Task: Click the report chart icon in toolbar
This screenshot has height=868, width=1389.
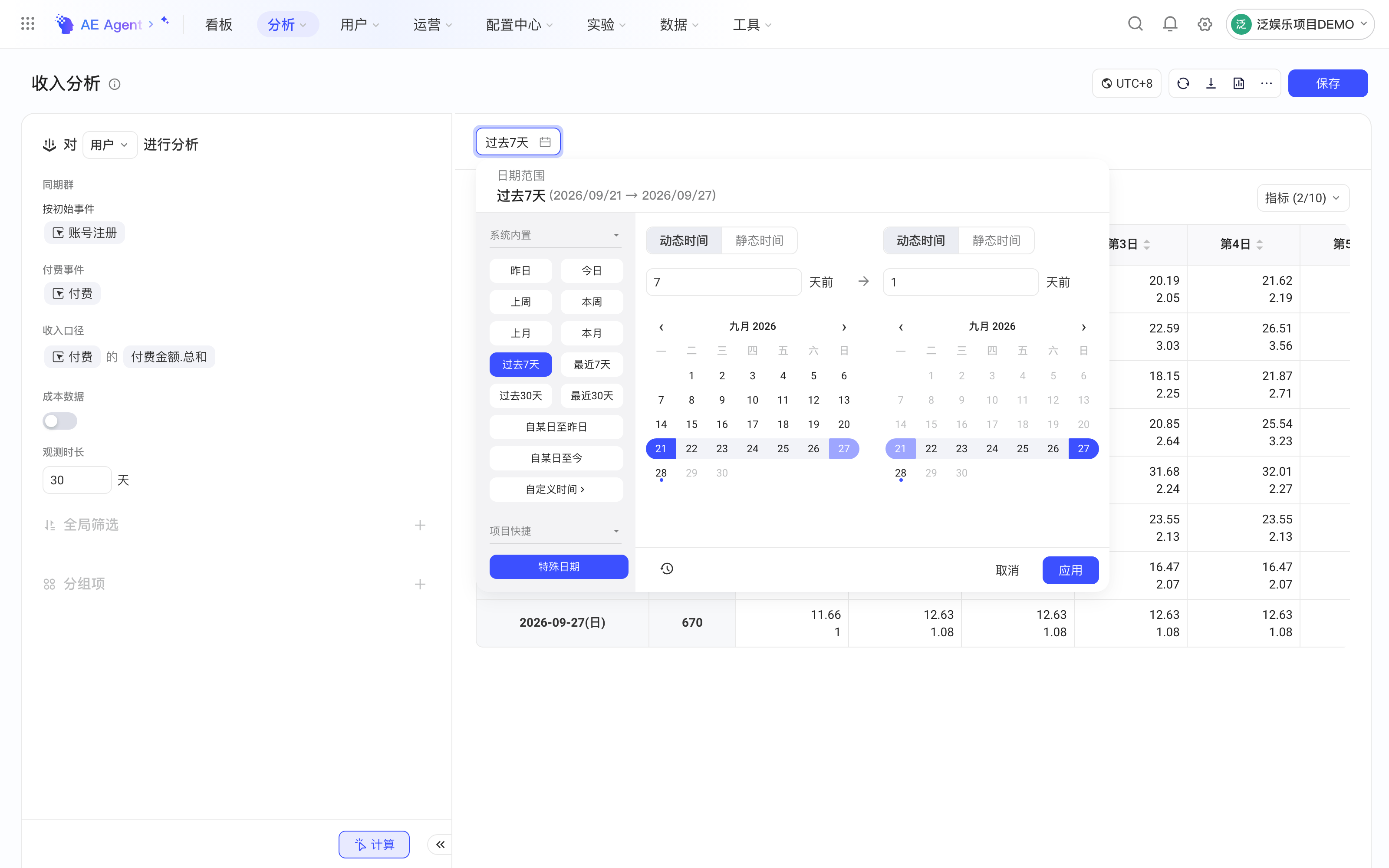Action: [x=1239, y=83]
